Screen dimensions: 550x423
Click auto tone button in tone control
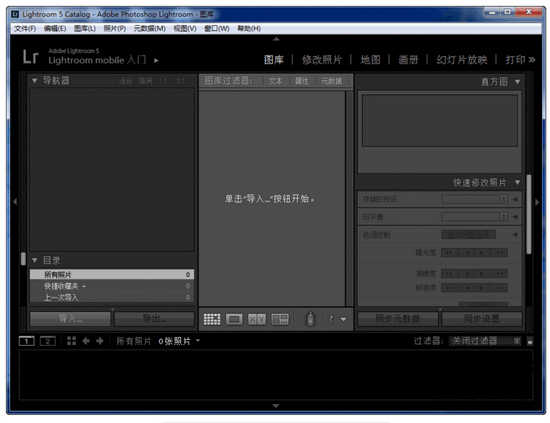click(x=468, y=234)
